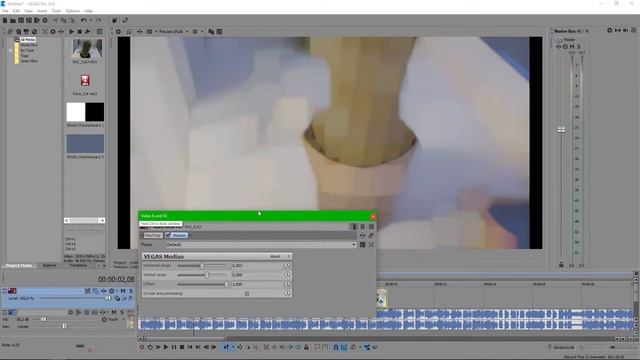Select Smart Bins folder in tree
This screenshot has width=640, height=360.
(x=29, y=61)
